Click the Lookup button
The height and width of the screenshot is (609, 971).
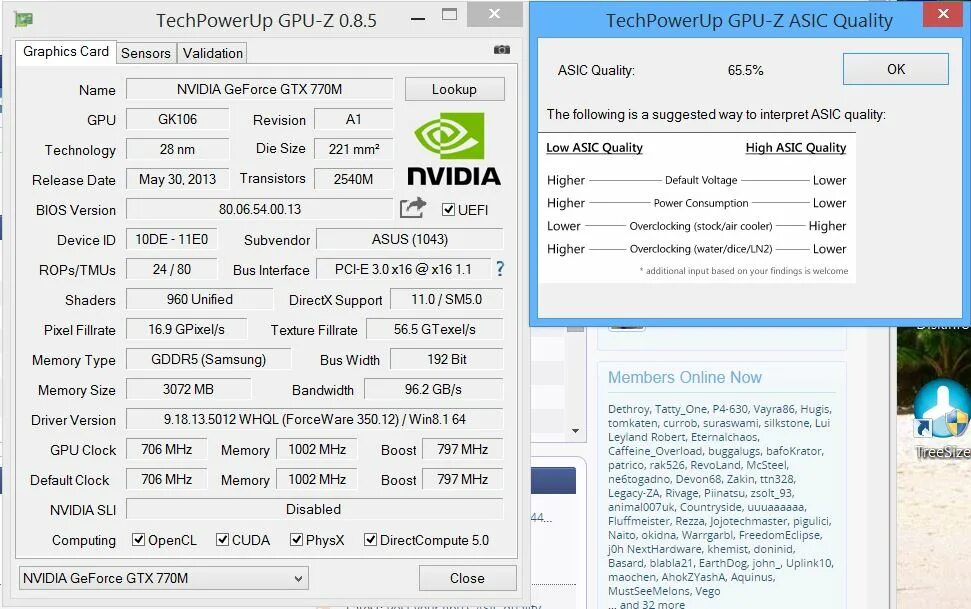tap(455, 89)
